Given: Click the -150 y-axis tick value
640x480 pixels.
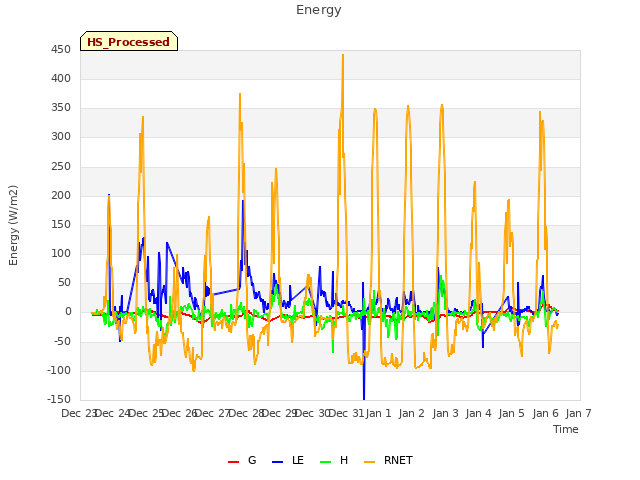Looking at the screenshot, I should [x=59, y=399].
